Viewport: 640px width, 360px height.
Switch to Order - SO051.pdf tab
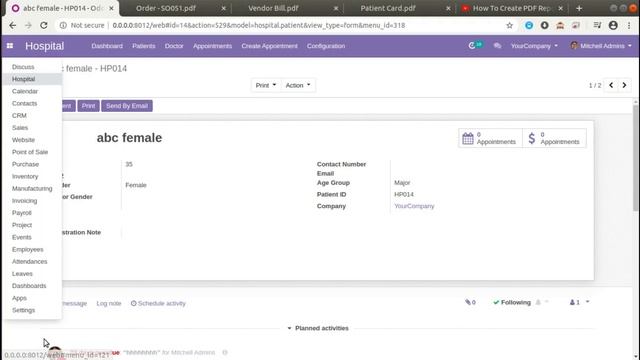point(176,8)
